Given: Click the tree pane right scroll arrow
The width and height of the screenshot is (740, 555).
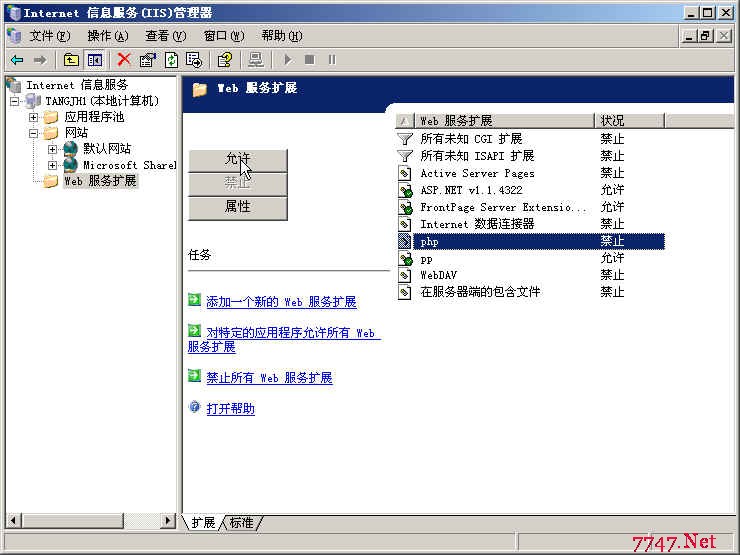Looking at the screenshot, I should point(168,521).
